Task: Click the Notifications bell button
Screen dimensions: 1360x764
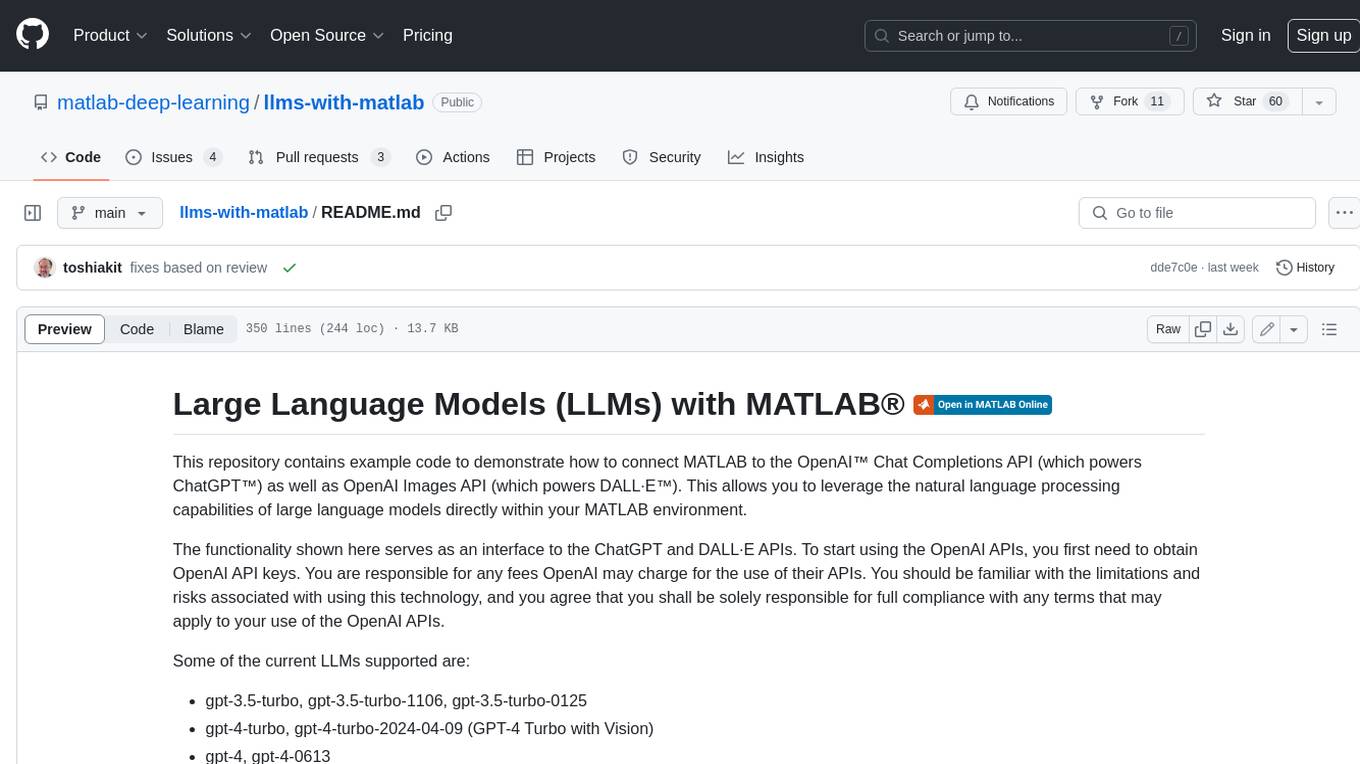Action: pyautogui.click(x=1008, y=101)
